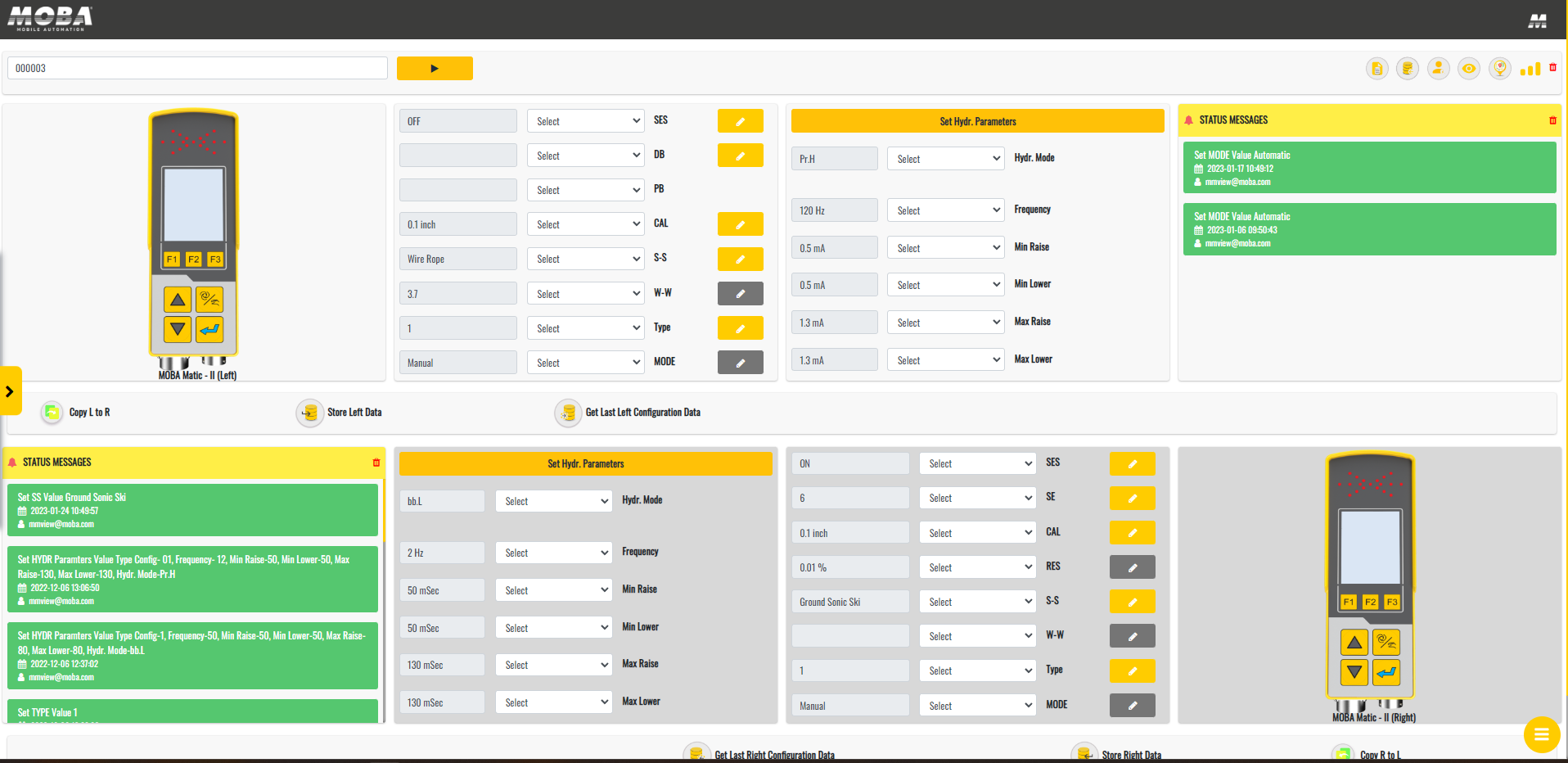The width and height of the screenshot is (1568, 763).
Task: Click the signal strength bars icon
Action: 1530,69
